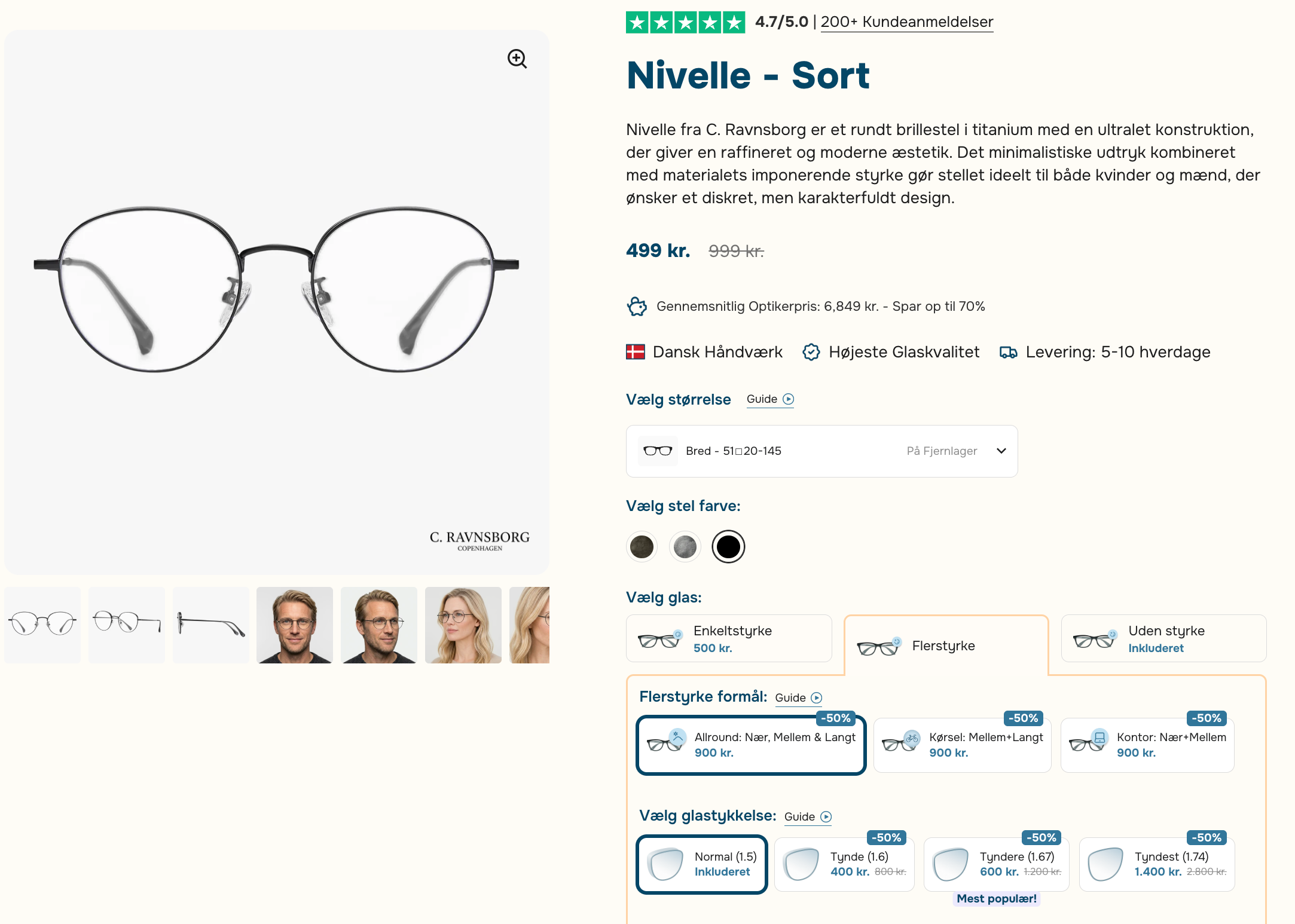
Task: Open the Vælg størrelse Guide link
Action: [x=762, y=399]
